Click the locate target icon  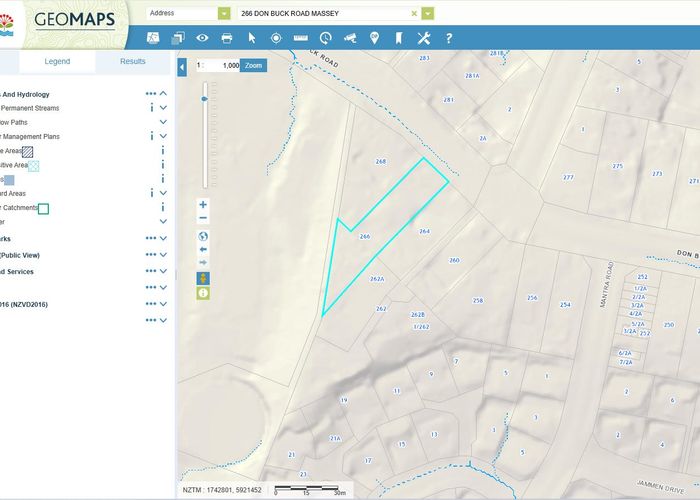(276, 38)
